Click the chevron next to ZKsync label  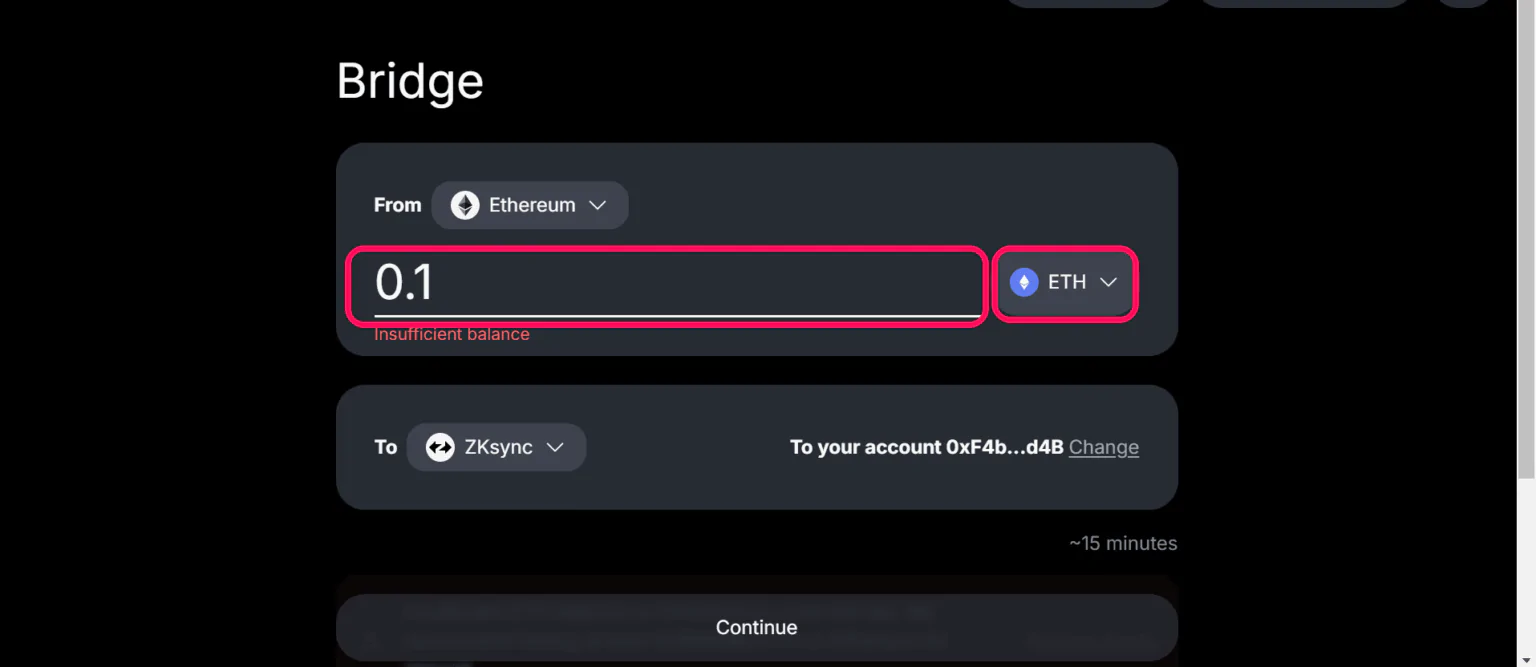556,447
